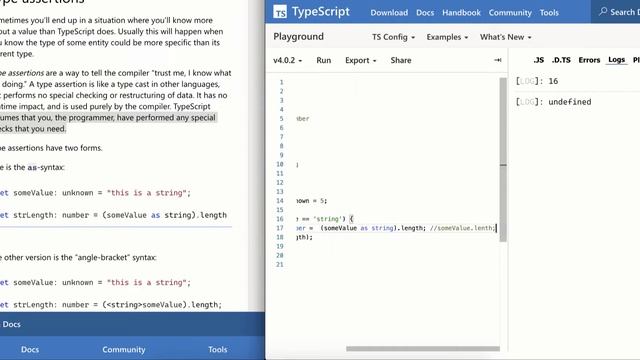Click the '(someValue as string).length' code on line 17

[x=373, y=228]
